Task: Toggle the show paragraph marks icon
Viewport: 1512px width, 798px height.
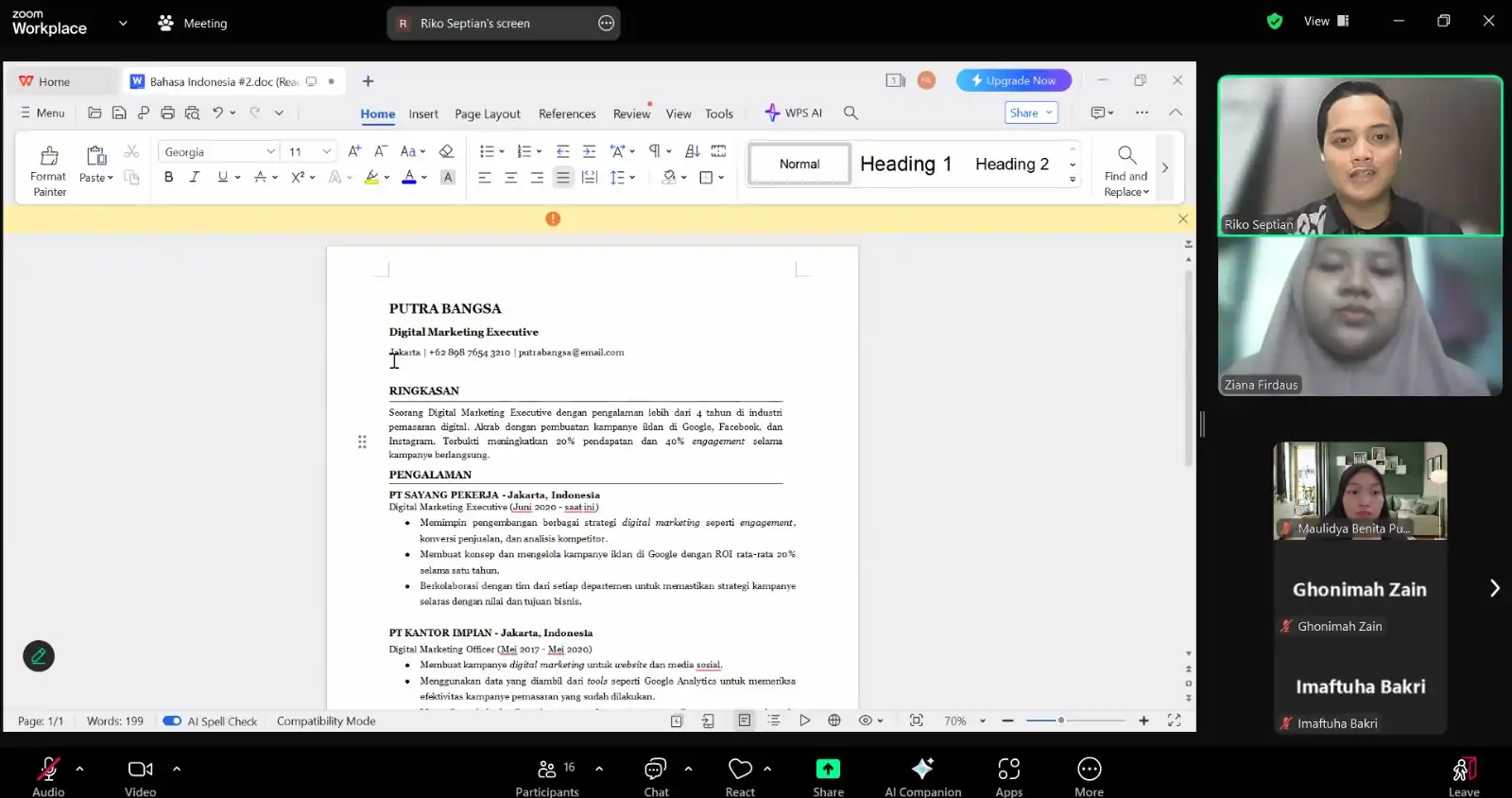Action: click(654, 151)
